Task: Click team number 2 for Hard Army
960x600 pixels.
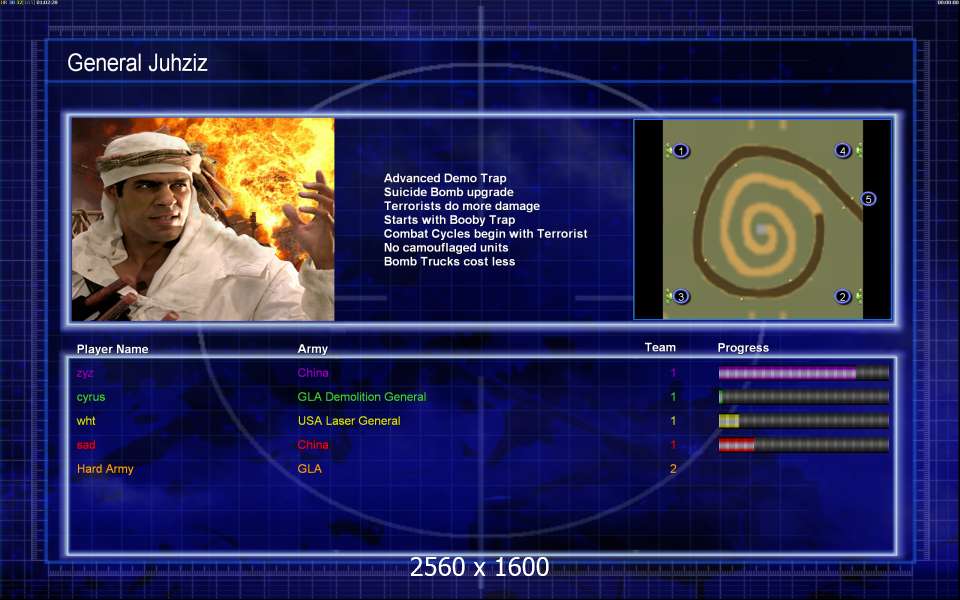Action: coord(673,468)
